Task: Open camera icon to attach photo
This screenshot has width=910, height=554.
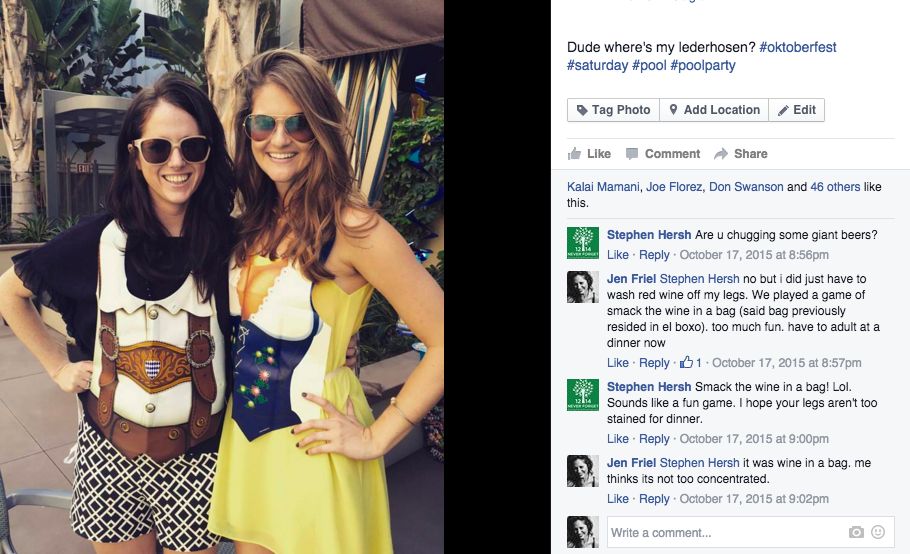Action: pos(856,532)
